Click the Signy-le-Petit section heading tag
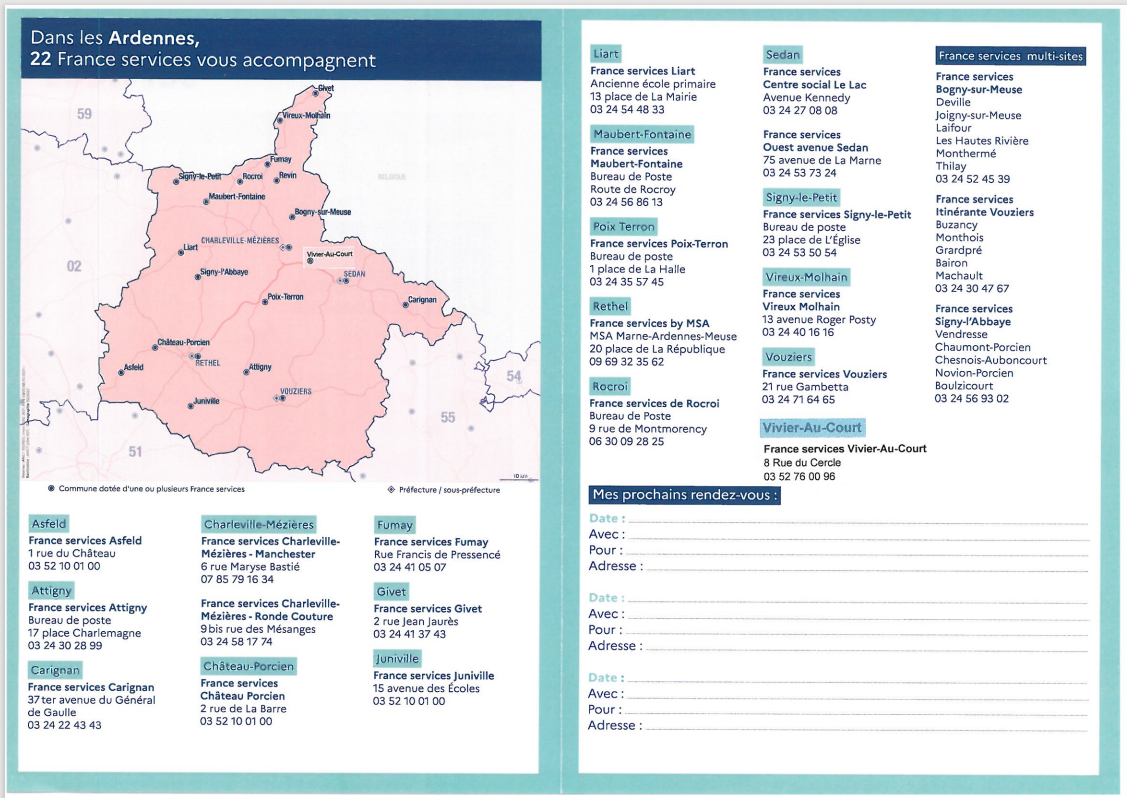1127x798 pixels. (801, 198)
